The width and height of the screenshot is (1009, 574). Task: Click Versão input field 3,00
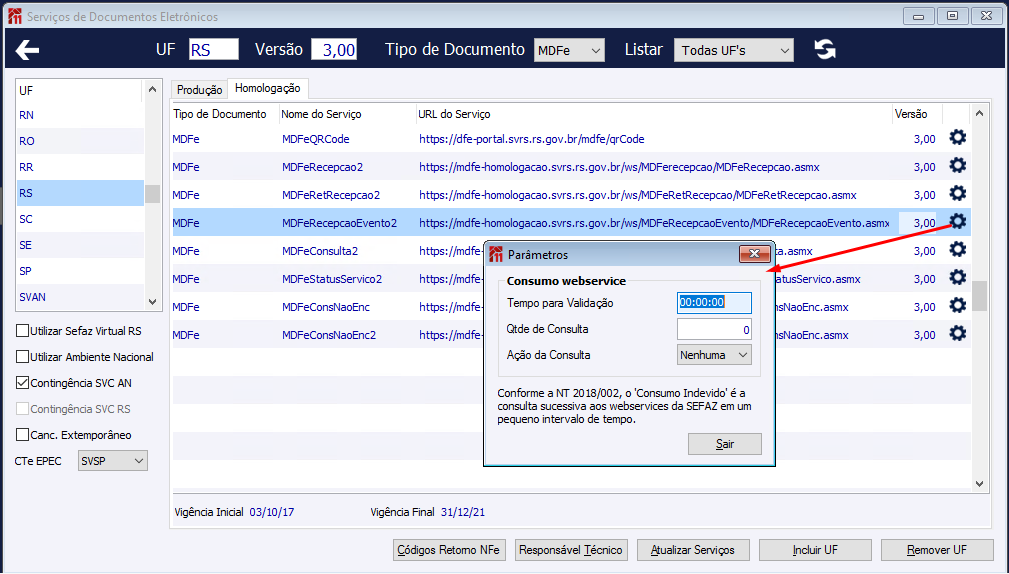pos(334,50)
